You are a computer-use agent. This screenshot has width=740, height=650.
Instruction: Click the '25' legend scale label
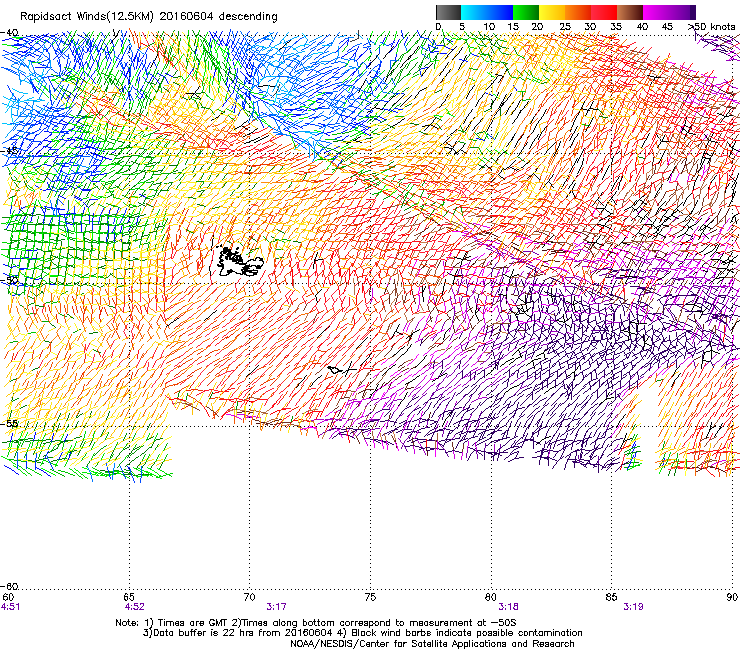pos(565,26)
